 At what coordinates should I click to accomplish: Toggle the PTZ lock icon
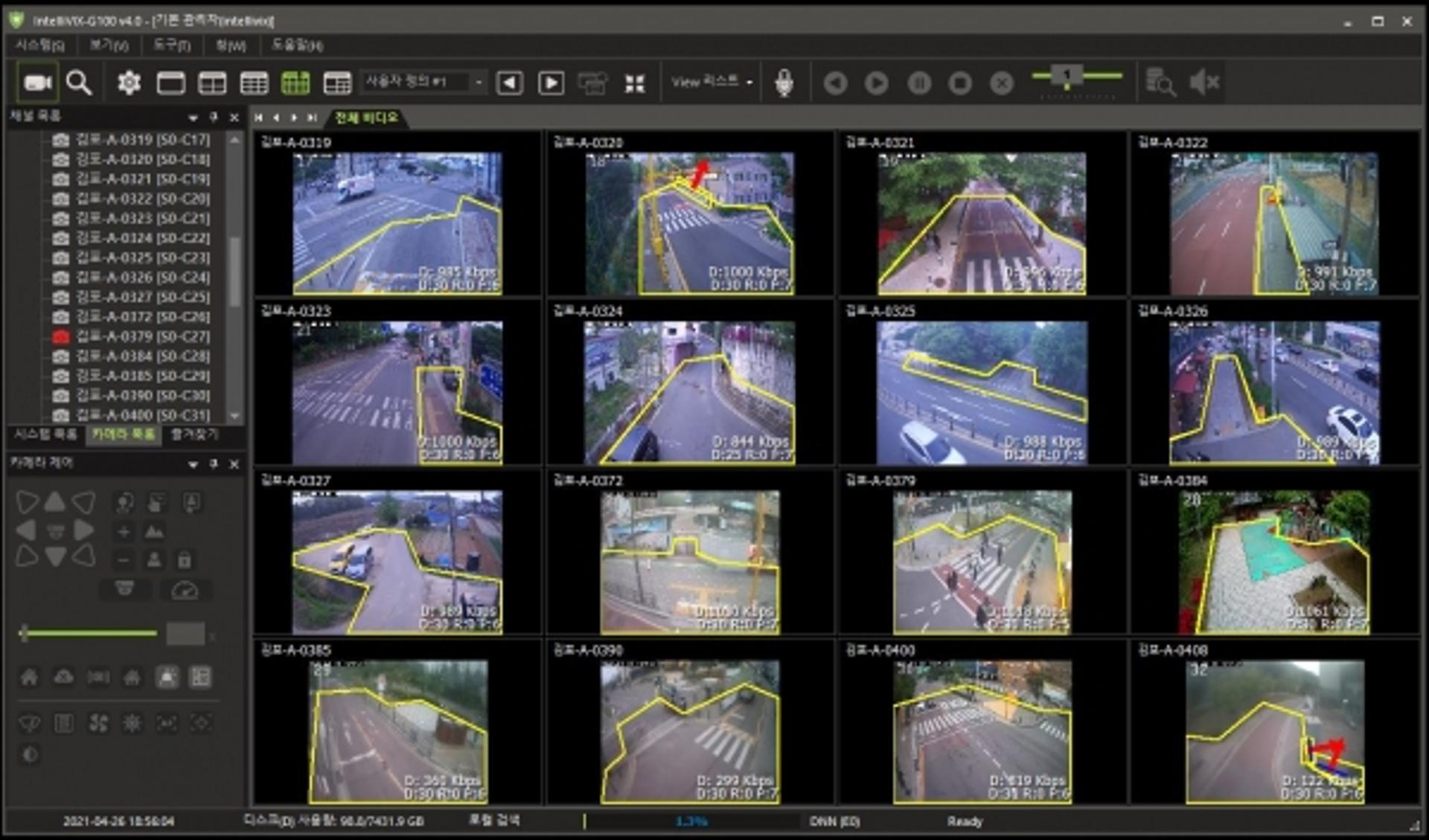pos(185,560)
